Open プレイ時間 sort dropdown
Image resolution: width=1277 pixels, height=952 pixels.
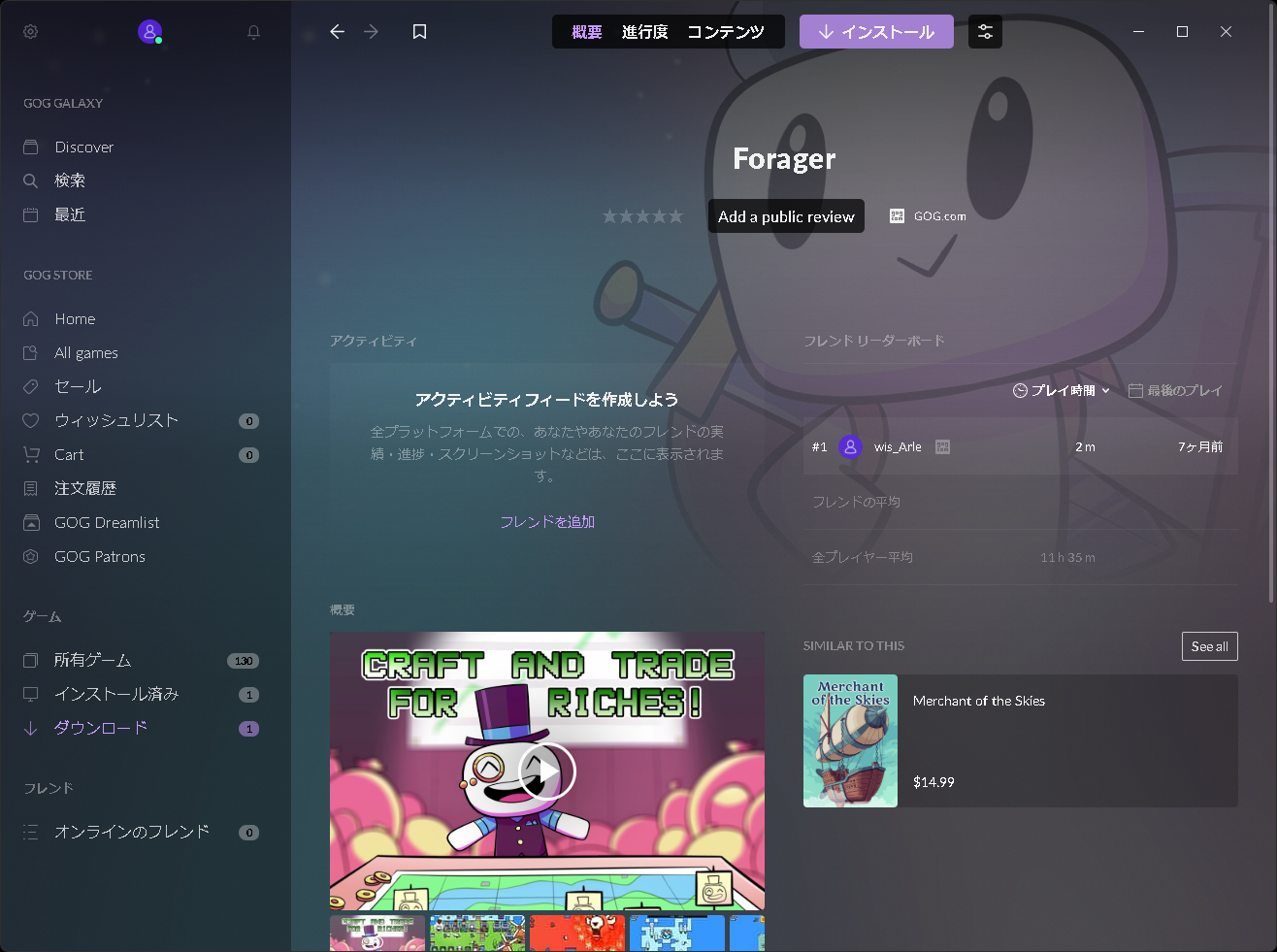(1062, 390)
